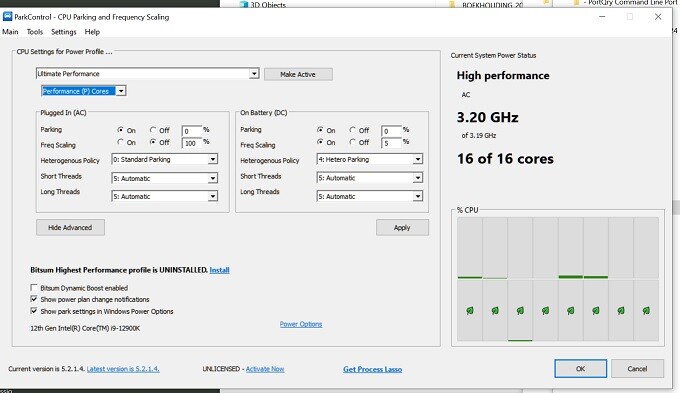The image size is (680, 393).
Task: Open On Battery Long Threads dropdown
Action: pyautogui.click(x=417, y=196)
